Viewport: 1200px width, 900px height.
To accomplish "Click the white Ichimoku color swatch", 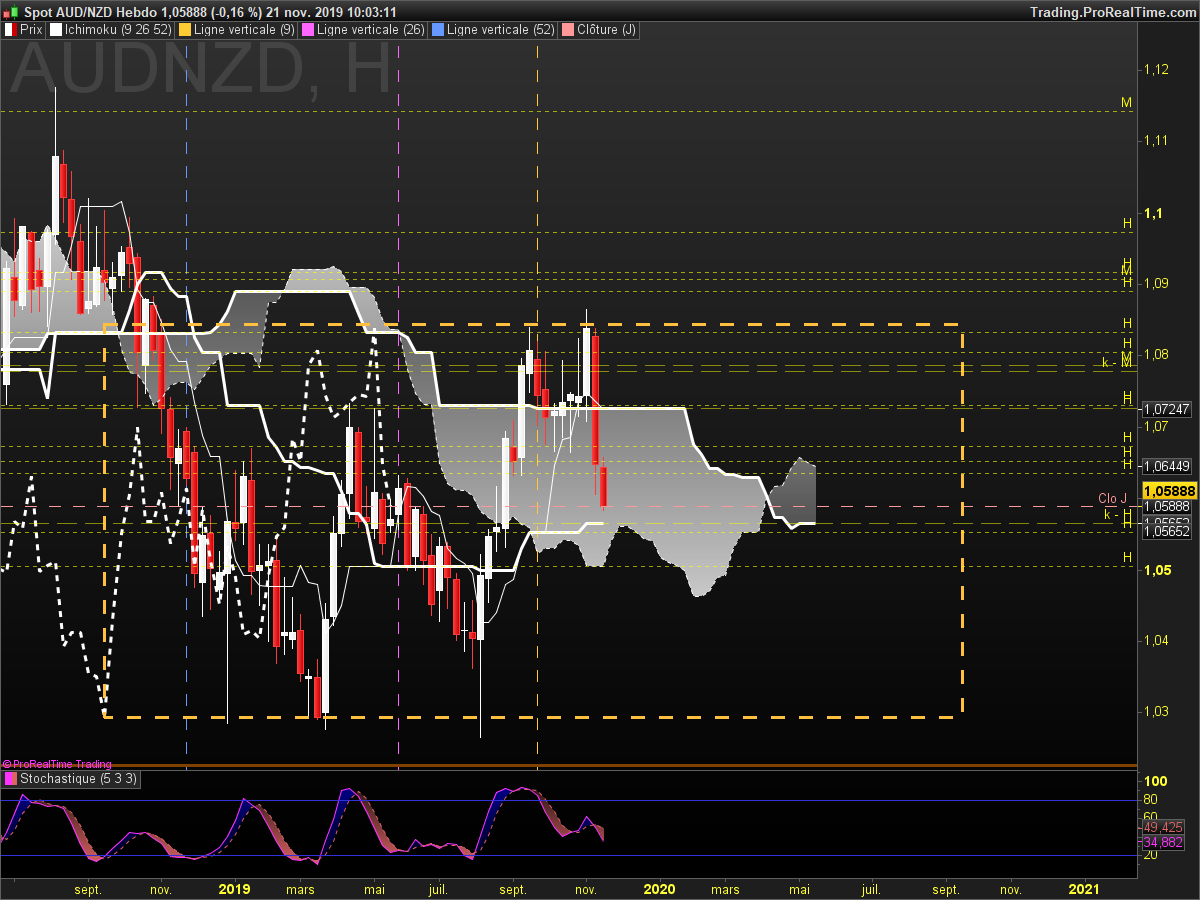I will point(56,30).
